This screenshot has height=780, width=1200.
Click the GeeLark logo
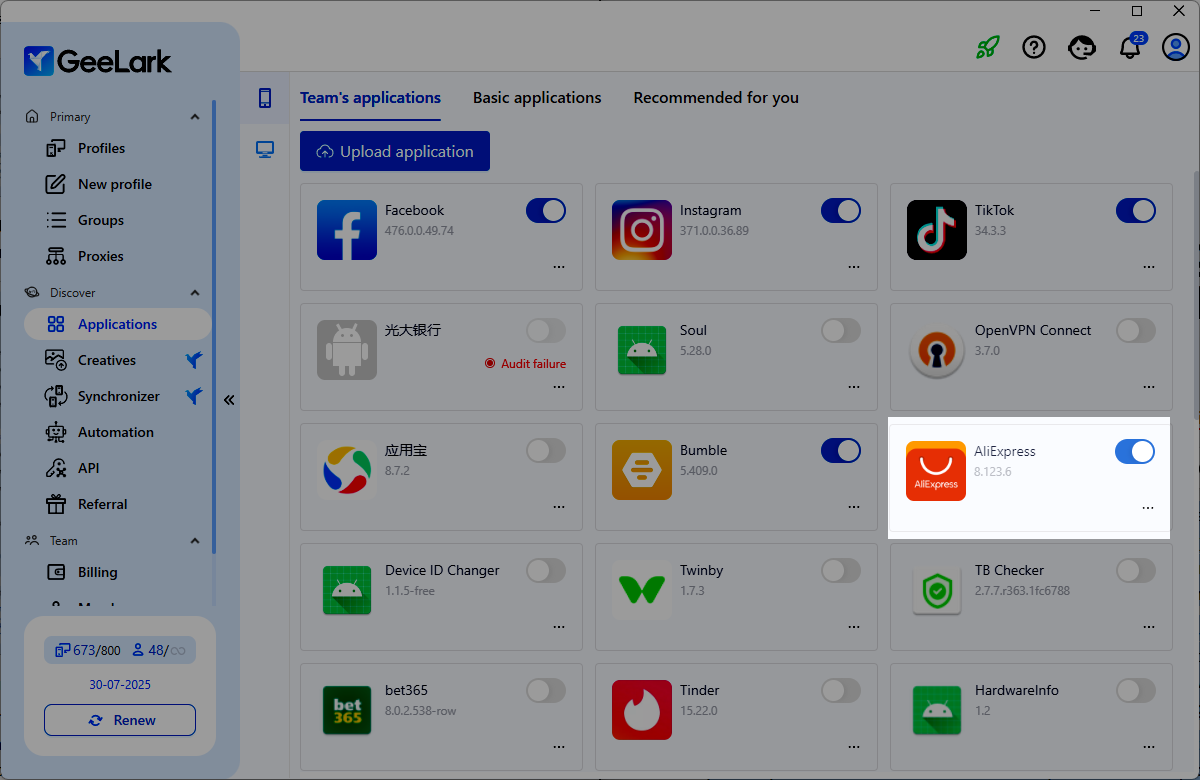[98, 61]
